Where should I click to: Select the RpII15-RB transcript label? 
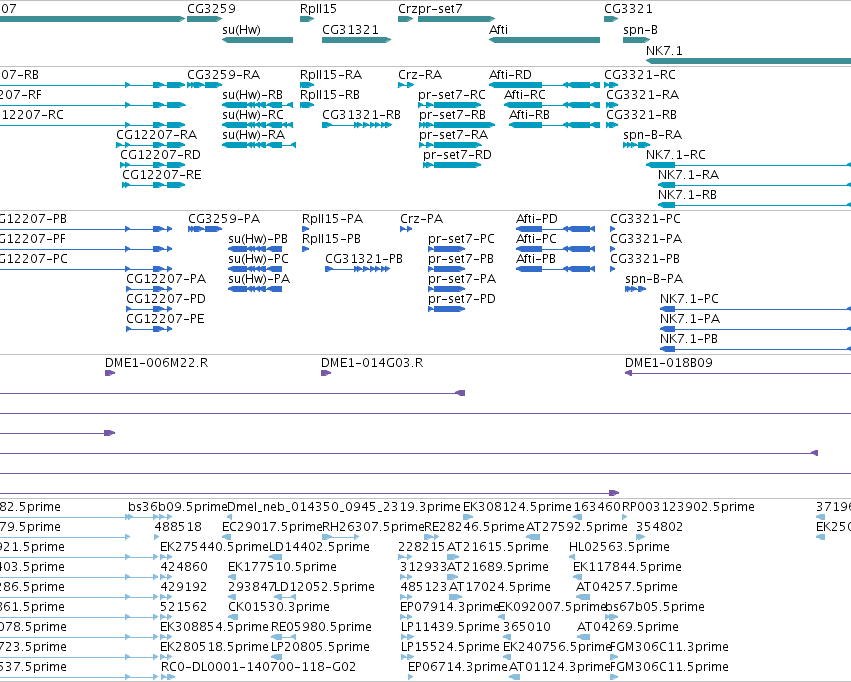(x=330, y=95)
